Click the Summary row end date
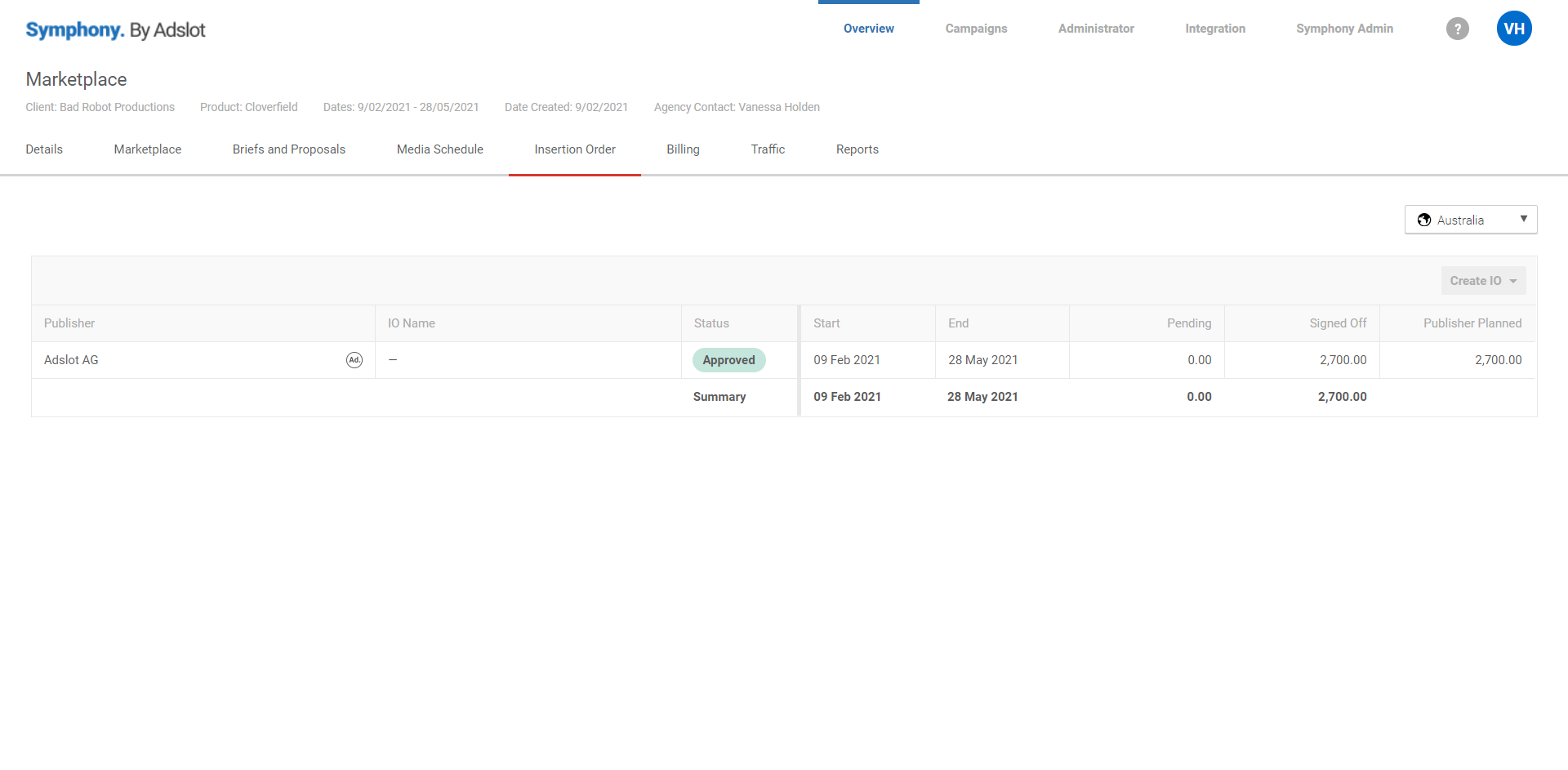Viewport: 1568px width, 770px height. point(982,397)
